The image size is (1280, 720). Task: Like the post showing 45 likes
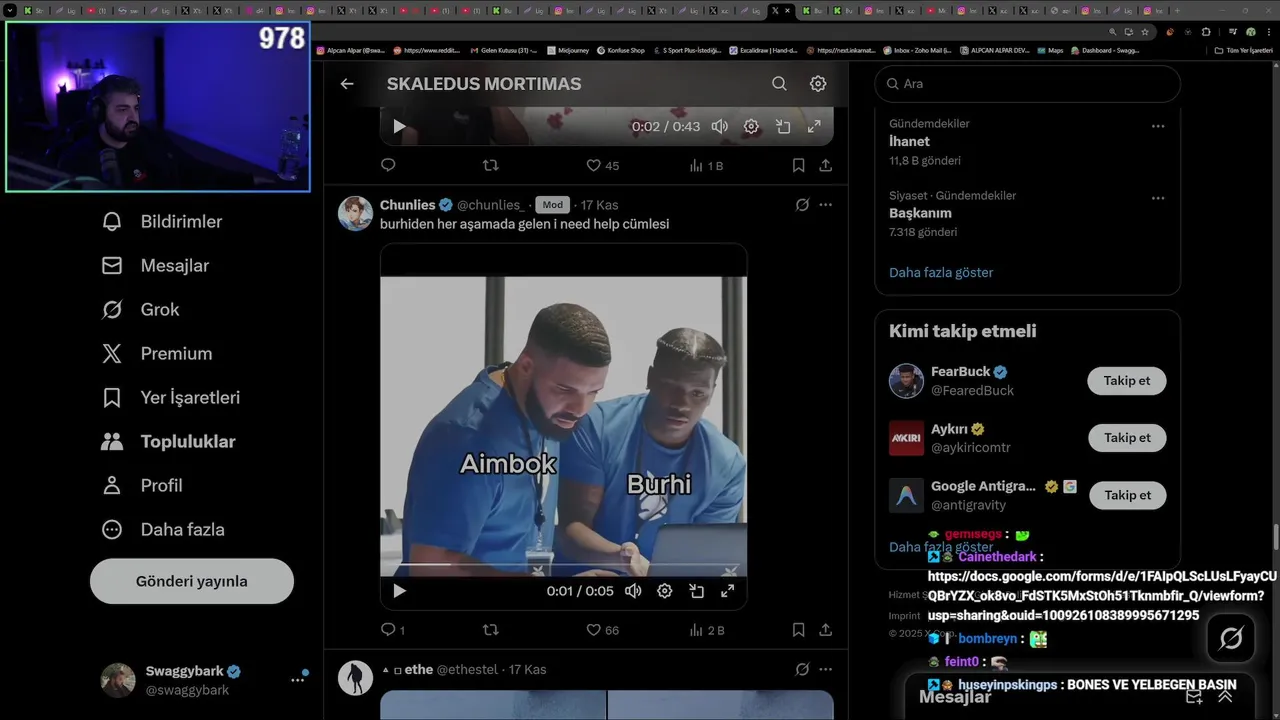(602, 166)
